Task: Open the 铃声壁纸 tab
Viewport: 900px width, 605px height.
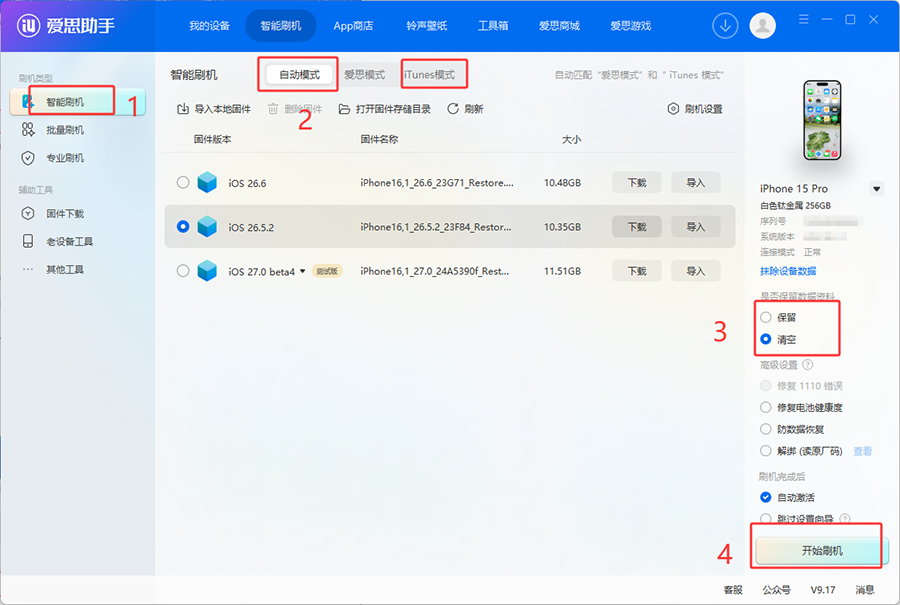Action: pyautogui.click(x=426, y=26)
